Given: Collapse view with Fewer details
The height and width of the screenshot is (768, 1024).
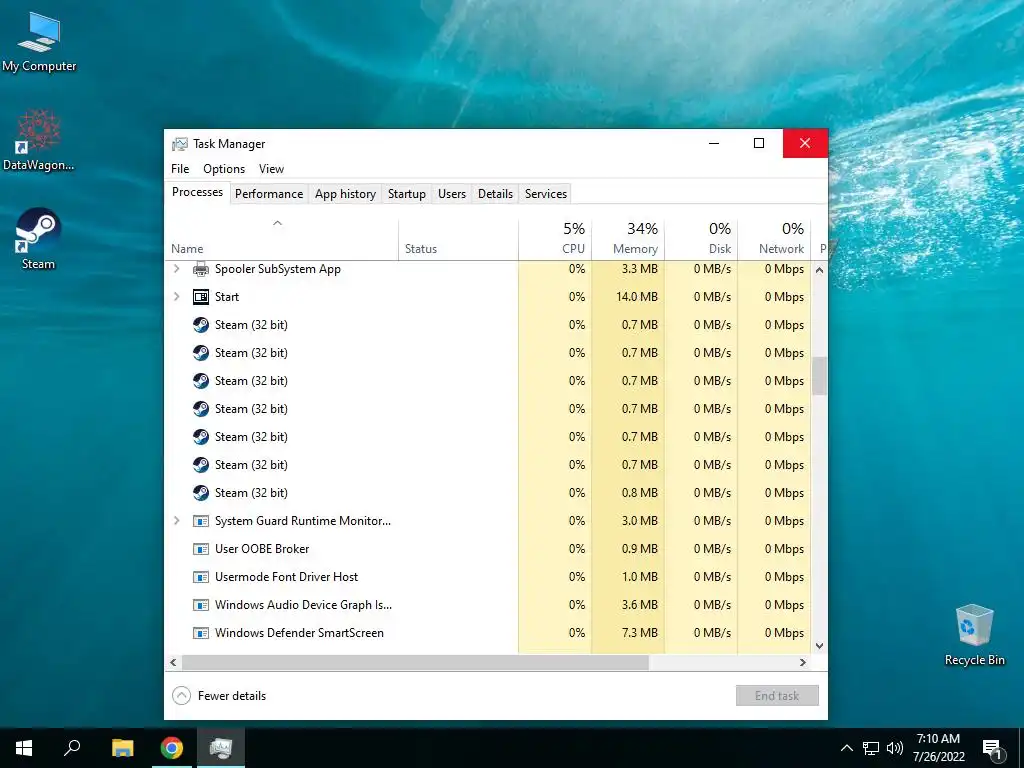Looking at the screenshot, I should click(219, 696).
